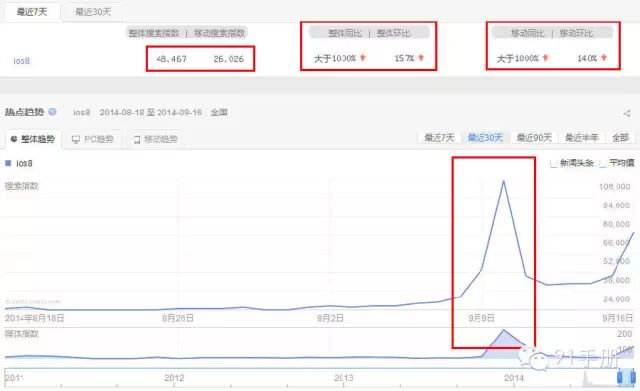The width and height of the screenshot is (640, 391).
Task: Tick the 新闻头条 checkbox
Action: tap(553, 163)
